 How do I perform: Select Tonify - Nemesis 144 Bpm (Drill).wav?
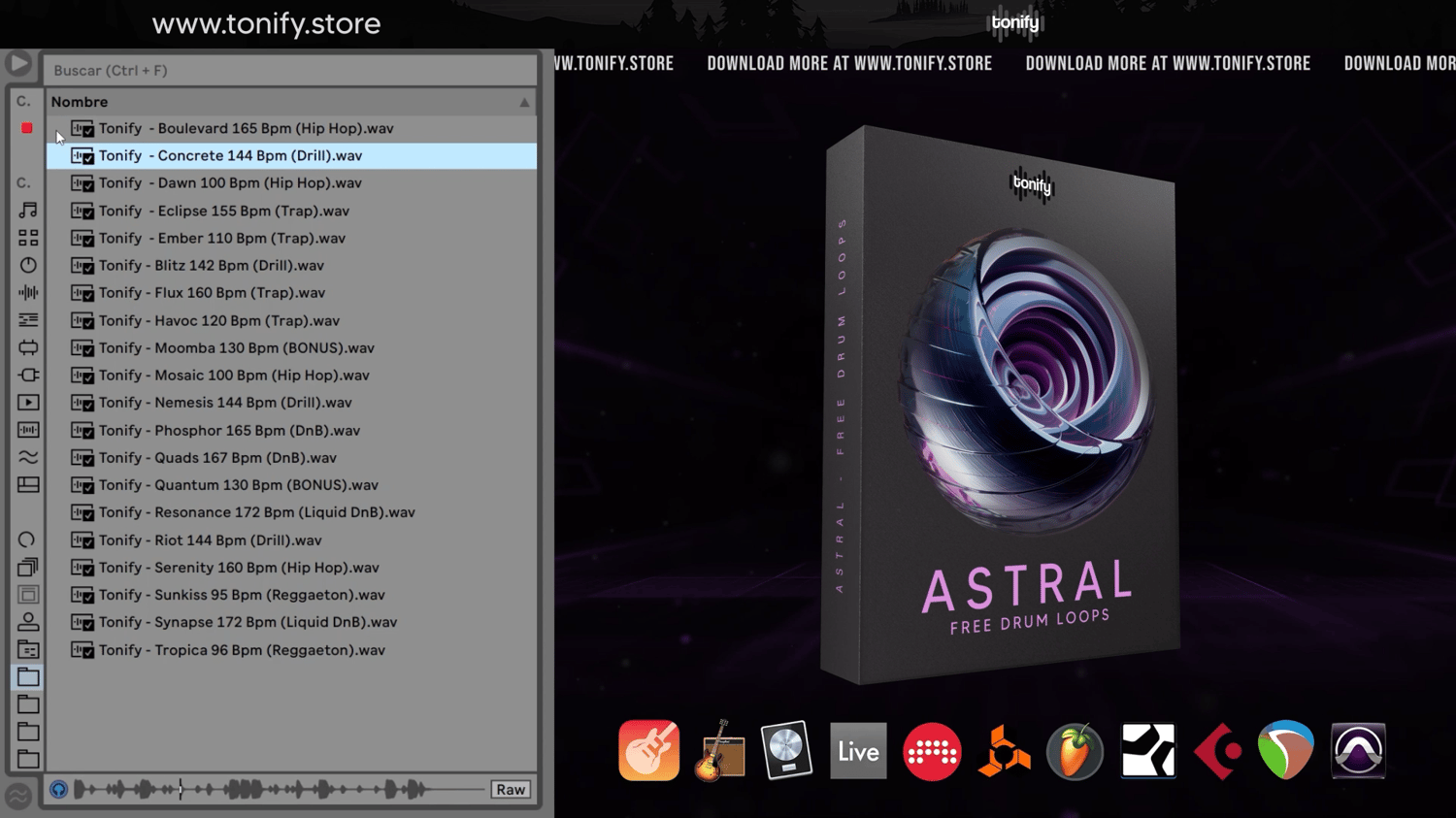tap(291, 402)
